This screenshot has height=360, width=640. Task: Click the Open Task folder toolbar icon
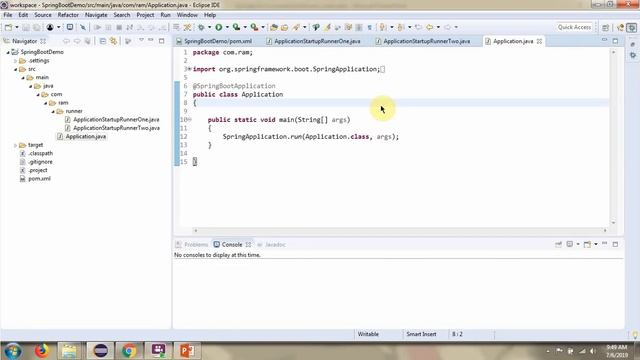[x=284, y=27]
